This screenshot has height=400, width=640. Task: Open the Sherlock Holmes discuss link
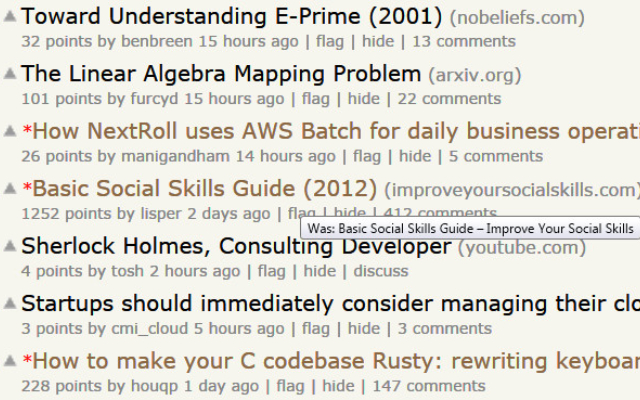pos(381,271)
